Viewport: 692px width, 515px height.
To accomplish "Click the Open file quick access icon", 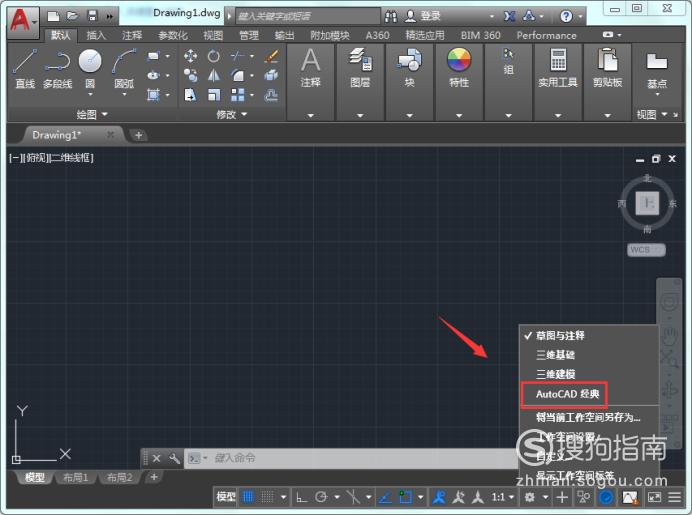I will (72, 16).
